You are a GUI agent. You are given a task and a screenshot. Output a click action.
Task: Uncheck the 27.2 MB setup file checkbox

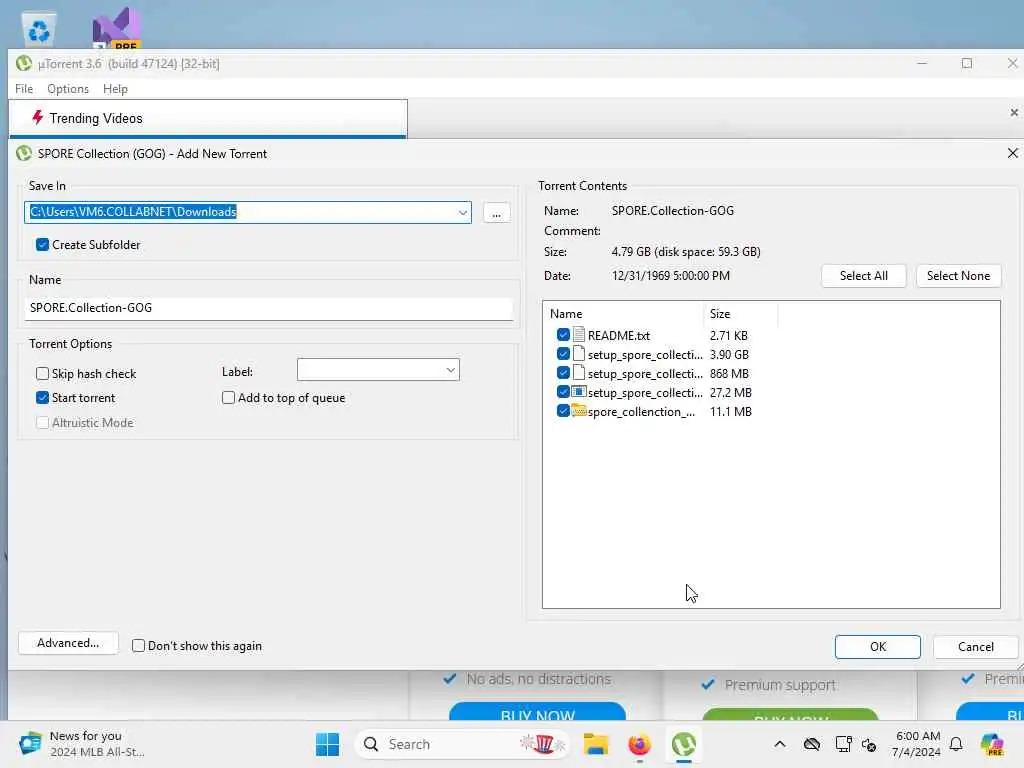[563, 392]
